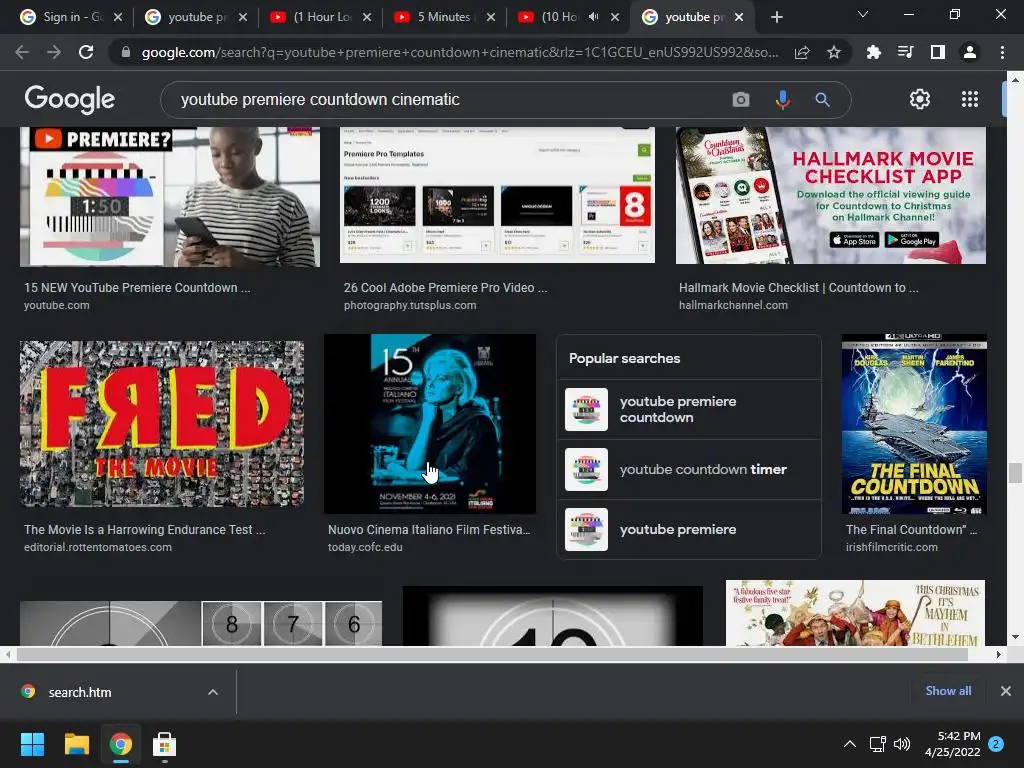Open editorial.rottentomatoes.com source link
Screen dimensions: 1024x768
[98, 547]
